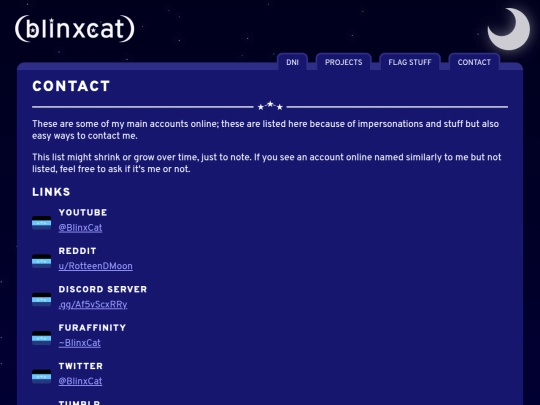
Task: Visit the u/RotteenDMoon Reddit link
Action: pos(95,266)
